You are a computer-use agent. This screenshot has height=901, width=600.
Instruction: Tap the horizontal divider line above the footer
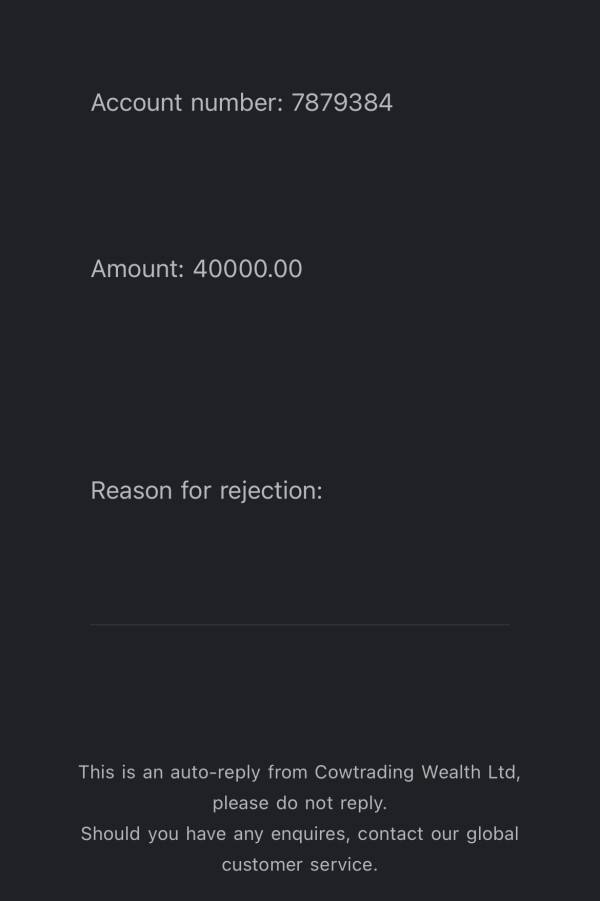300,624
